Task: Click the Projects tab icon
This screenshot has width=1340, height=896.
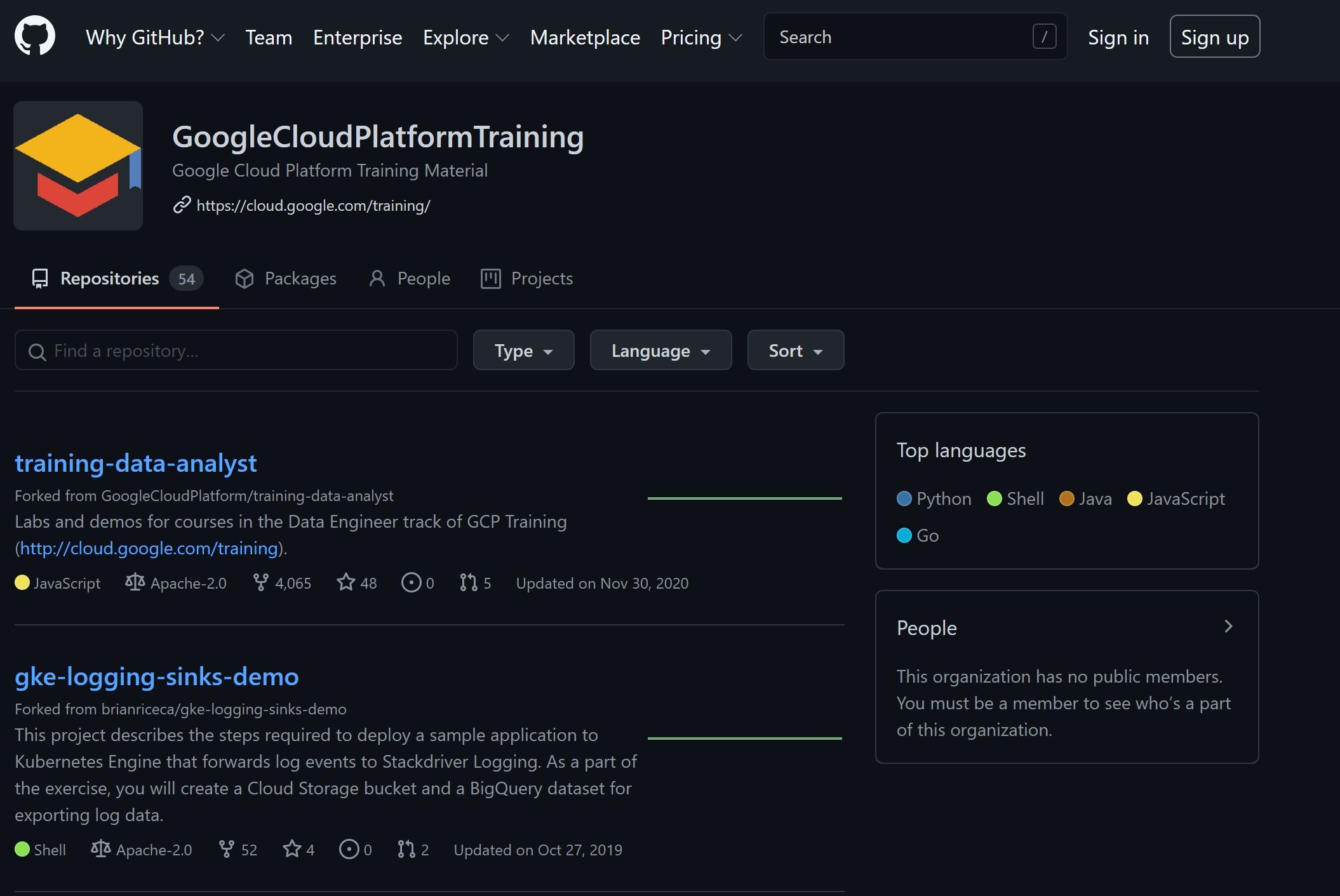Action: point(490,277)
